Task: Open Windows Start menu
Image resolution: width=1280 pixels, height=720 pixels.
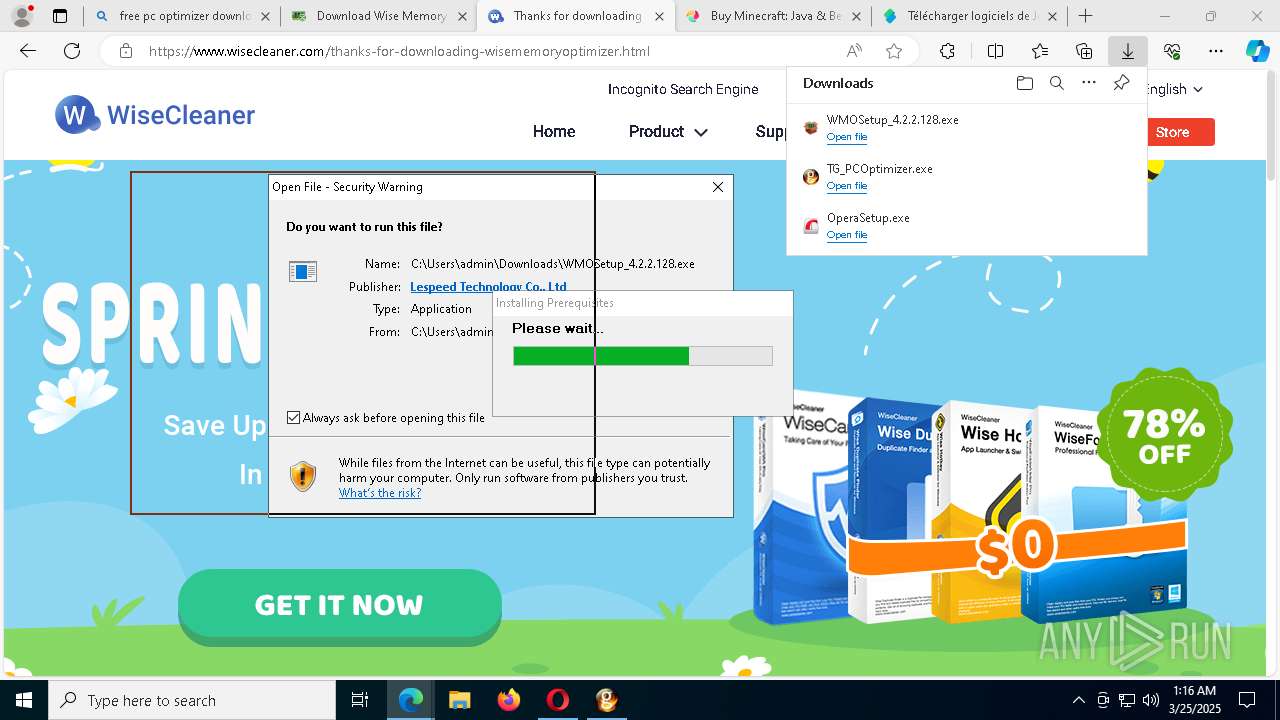Action: [x=24, y=700]
